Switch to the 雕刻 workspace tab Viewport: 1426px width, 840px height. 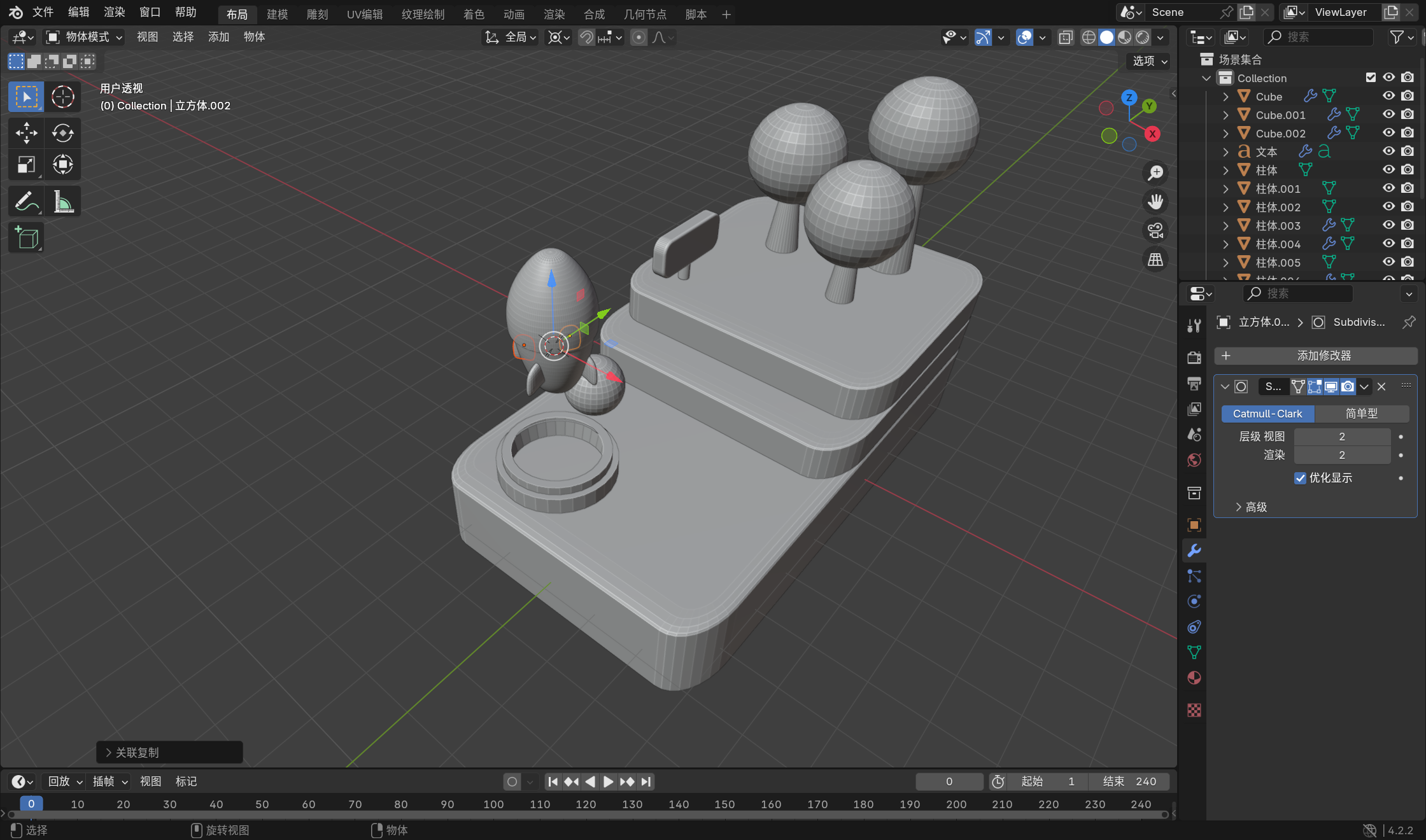(317, 14)
